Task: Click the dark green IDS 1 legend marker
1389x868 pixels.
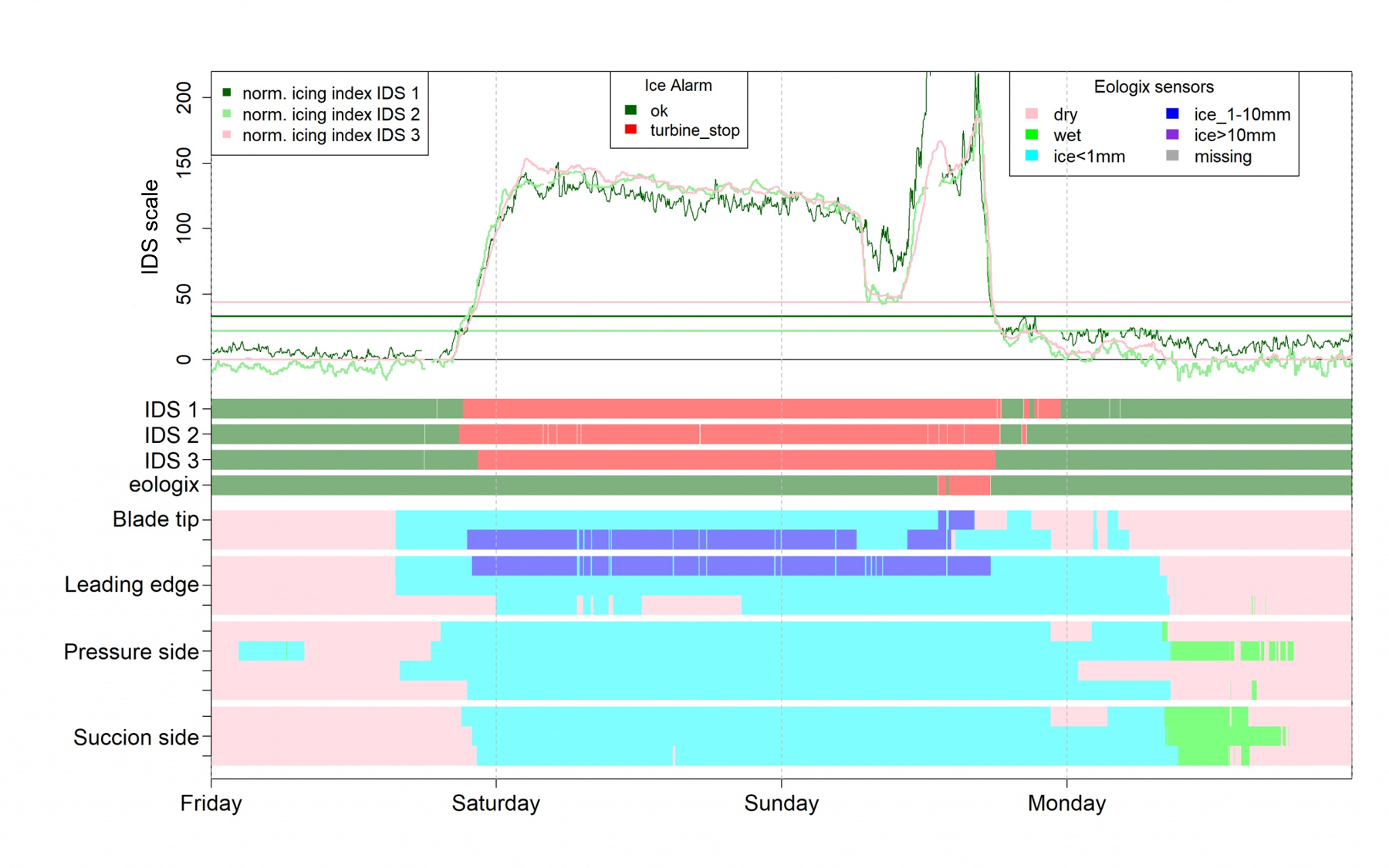Action: click(227, 93)
